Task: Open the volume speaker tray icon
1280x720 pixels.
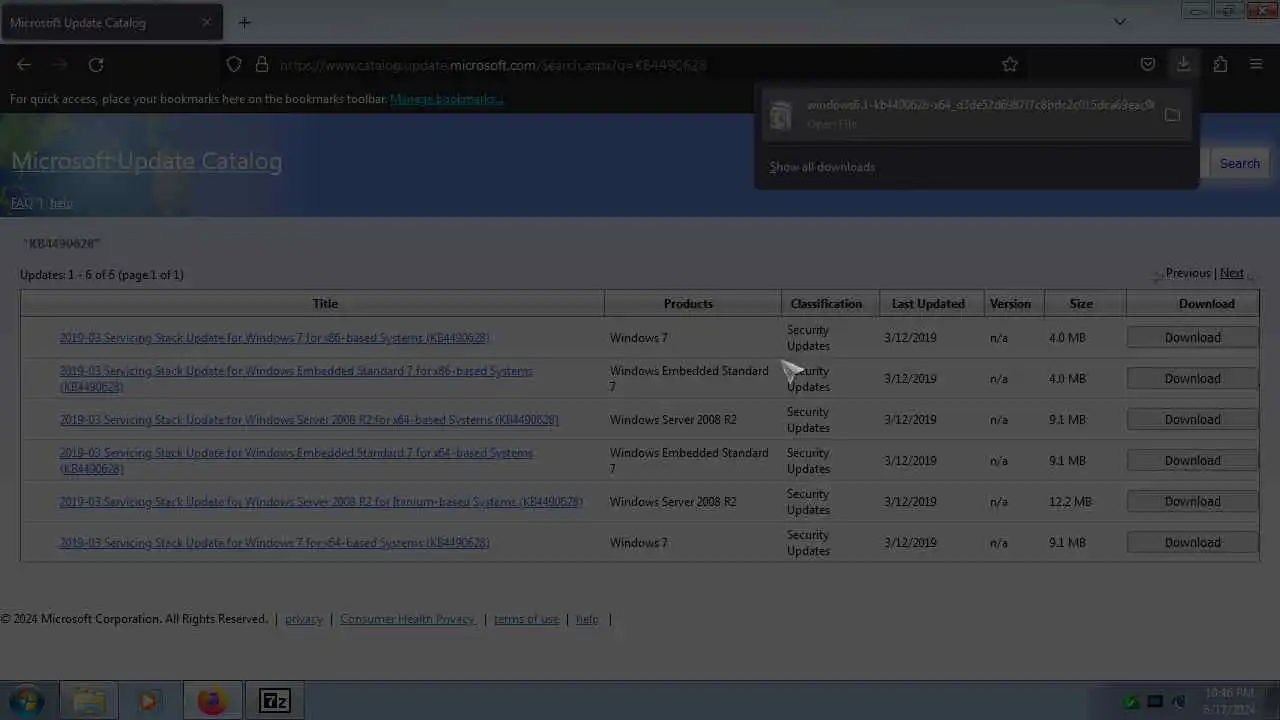Action: click(x=1178, y=702)
